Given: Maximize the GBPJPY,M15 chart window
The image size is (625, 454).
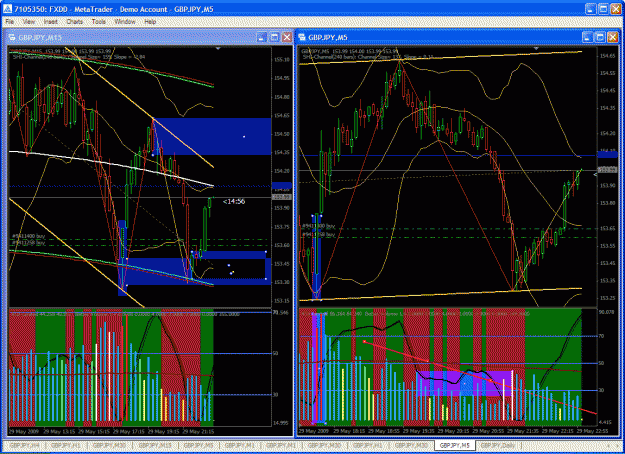Looking at the screenshot, I should click(x=274, y=37).
